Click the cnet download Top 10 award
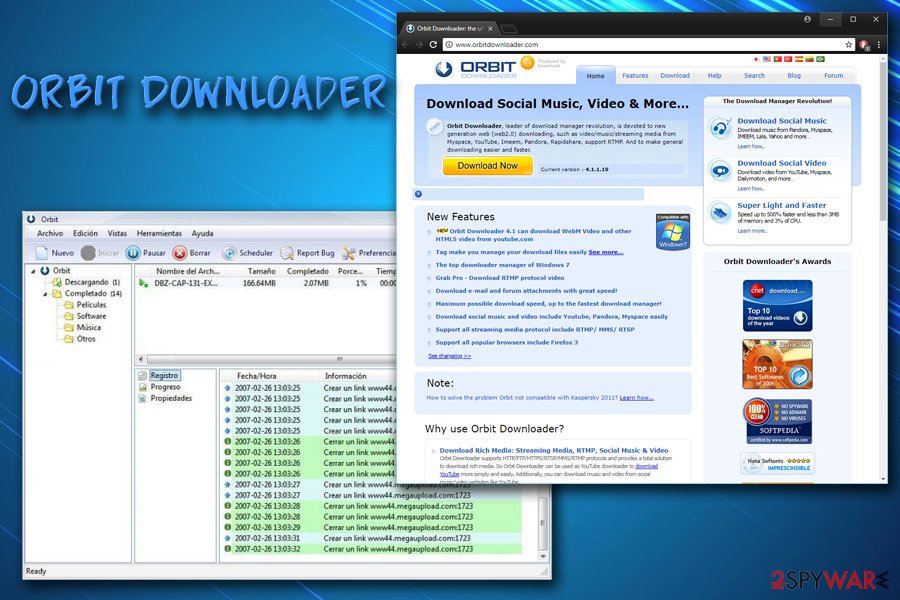This screenshot has width=900, height=600. pyautogui.click(x=777, y=305)
